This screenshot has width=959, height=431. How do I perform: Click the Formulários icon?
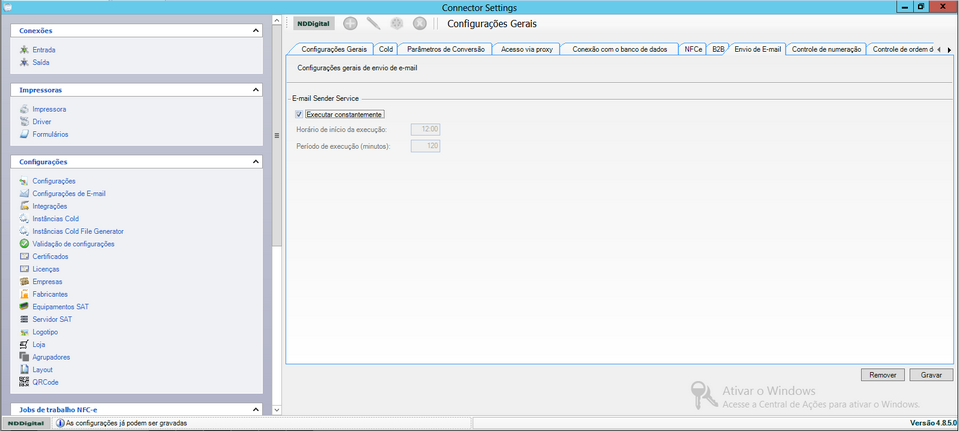(24, 134)
